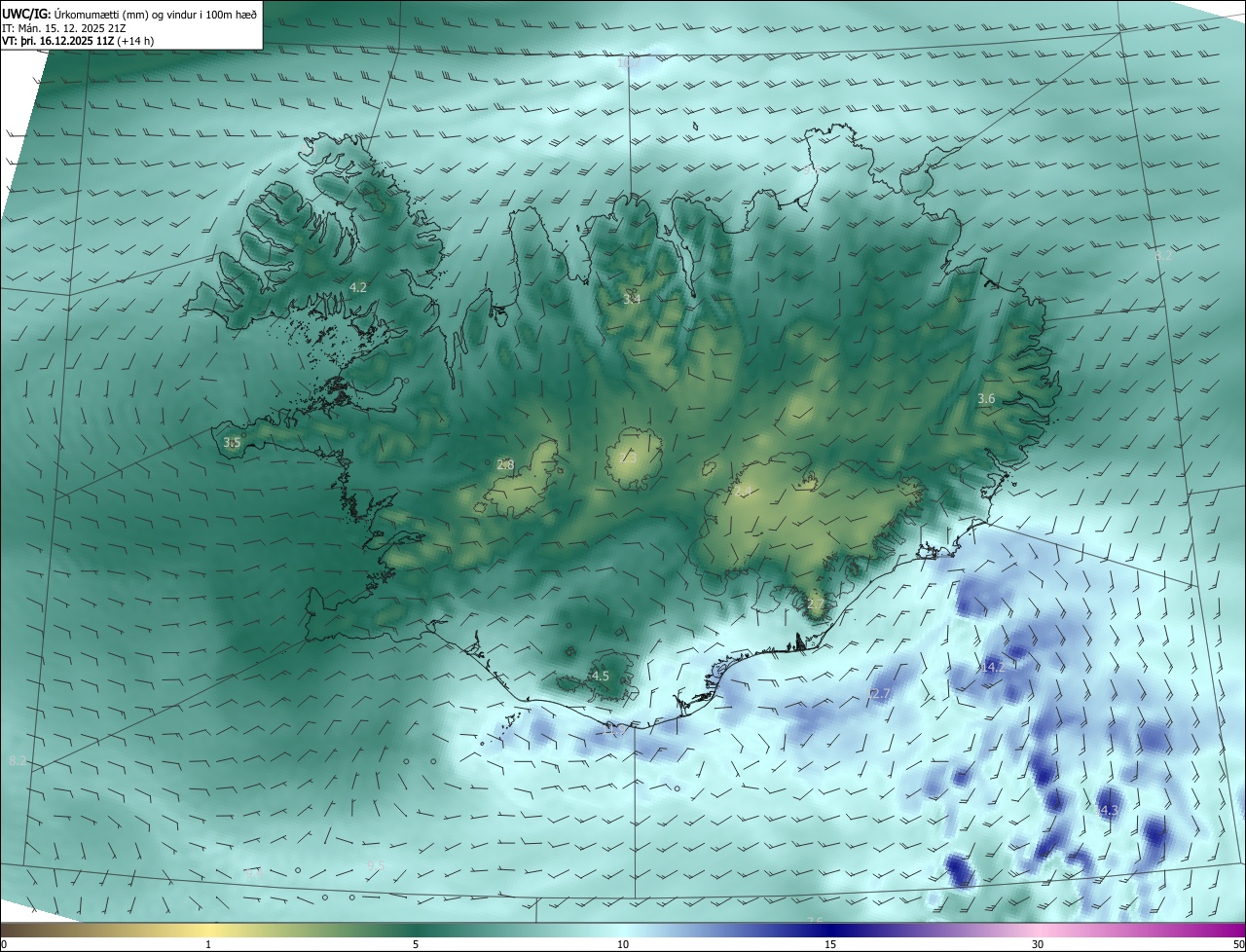Click the 3.5 value on Snæfellsnes peninsula
Image resolution: width=1246 pixels, height=952 pixels.
pos(232,443)
